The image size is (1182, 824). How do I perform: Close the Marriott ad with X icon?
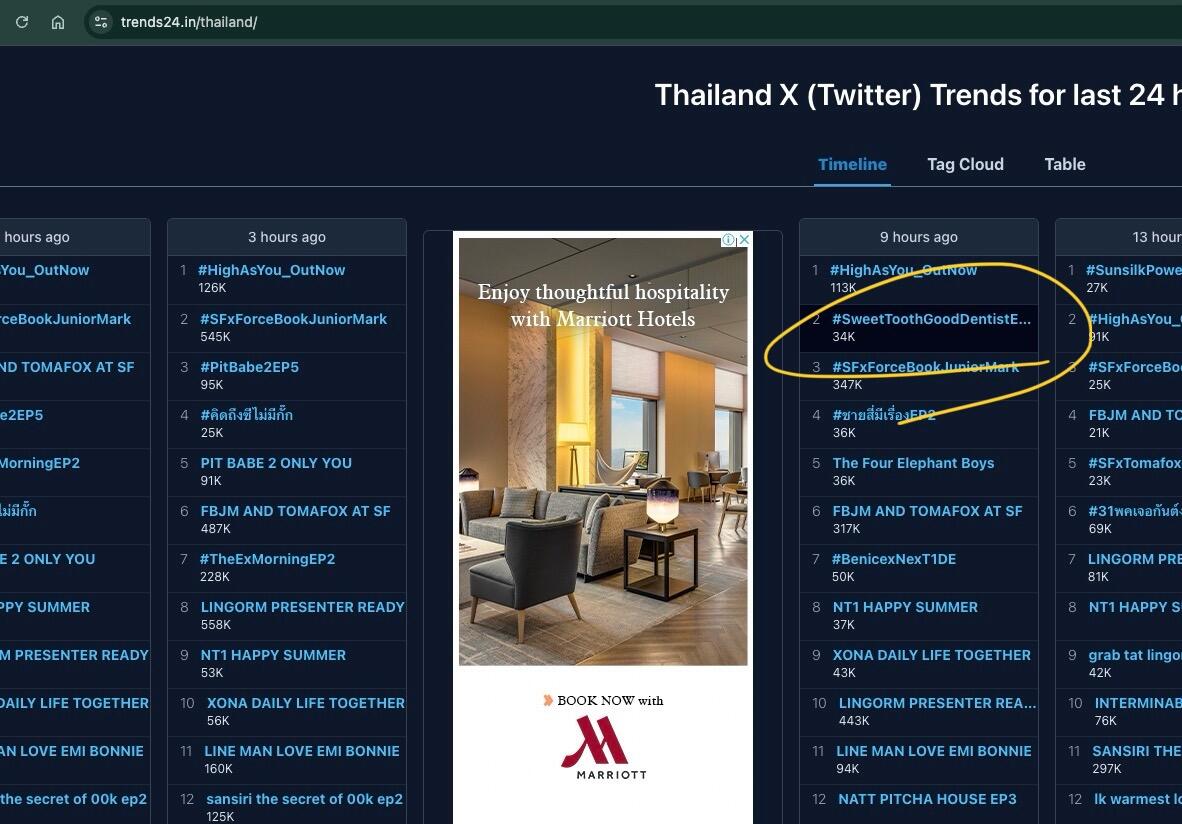coord(744,239)
